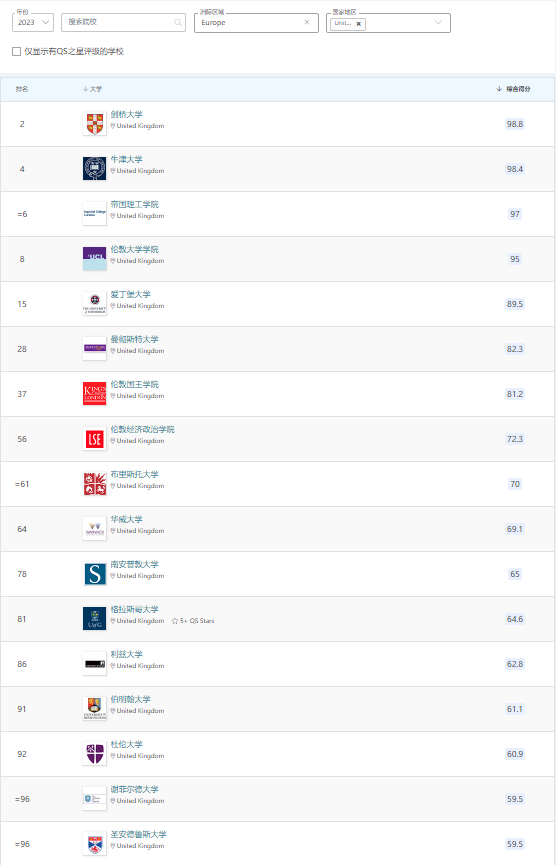
Task: Click rank 28 in Manchester row
Action: (x=22, y=349)
